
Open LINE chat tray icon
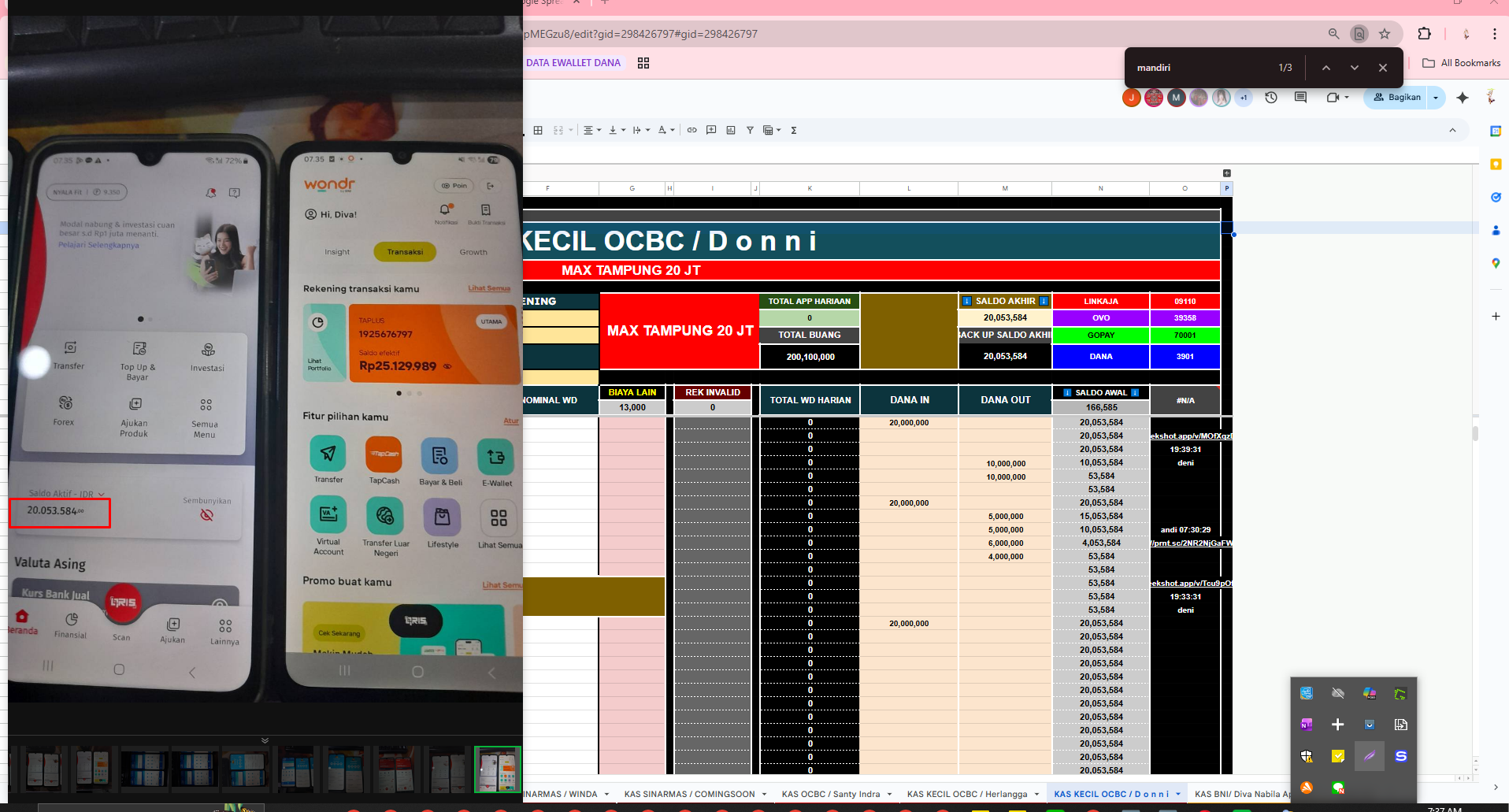(1338, 788)
